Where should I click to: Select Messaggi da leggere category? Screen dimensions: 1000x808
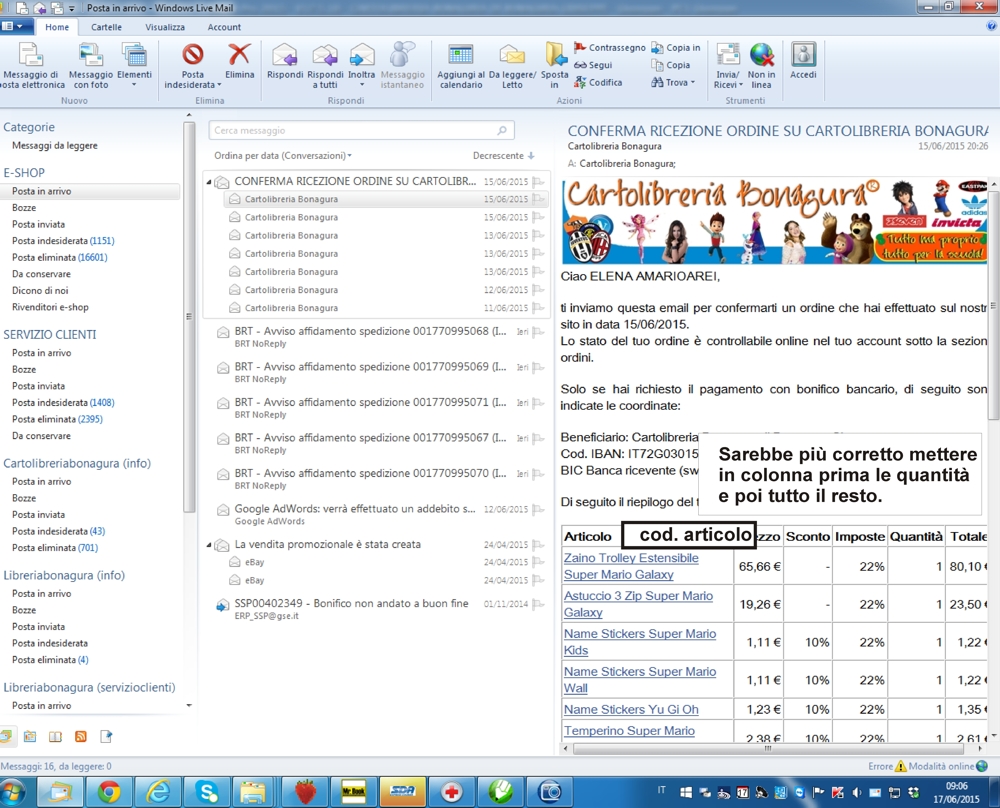(55, 145)
